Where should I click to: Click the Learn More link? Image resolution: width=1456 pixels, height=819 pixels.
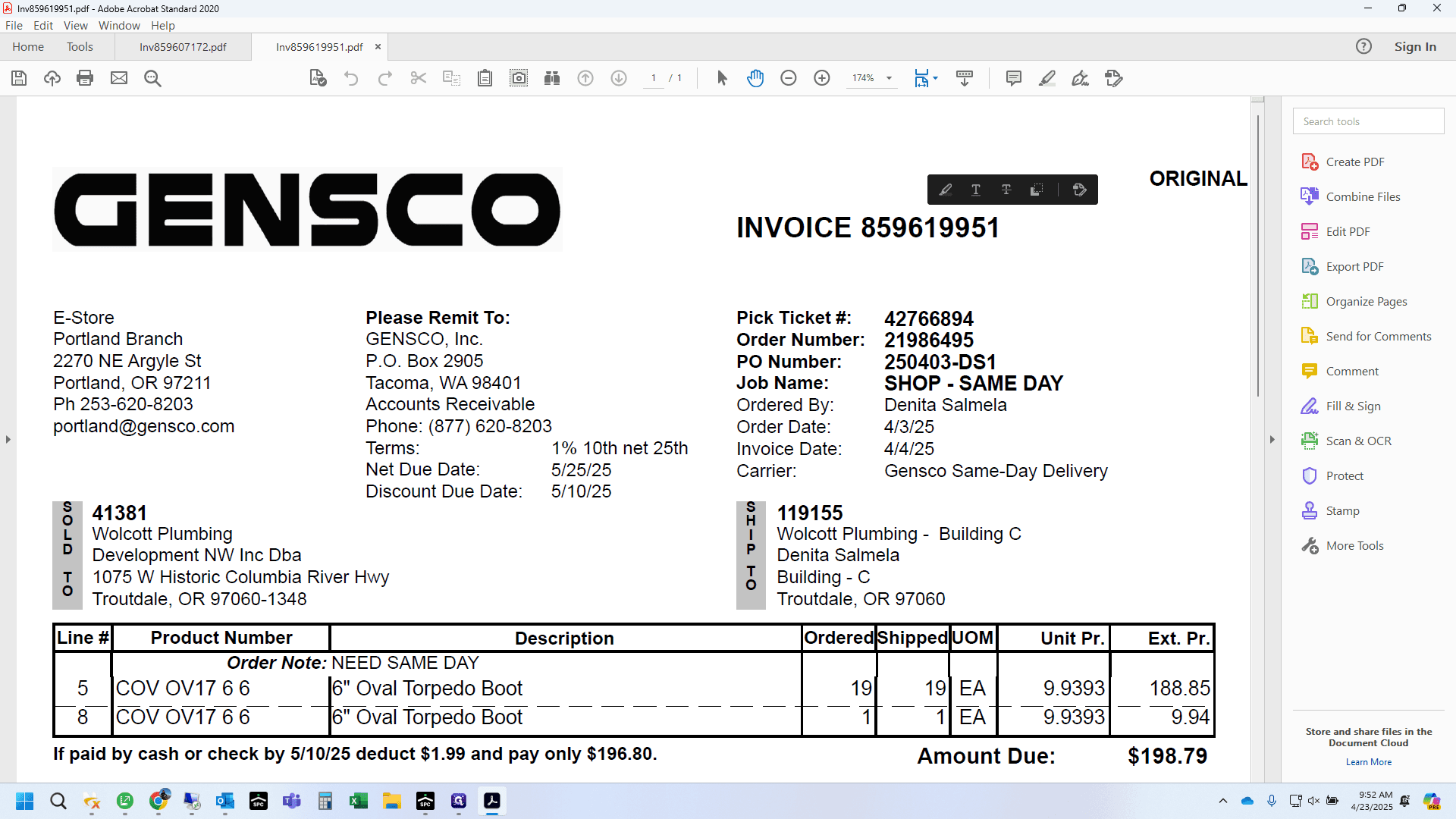(1368, 762)
